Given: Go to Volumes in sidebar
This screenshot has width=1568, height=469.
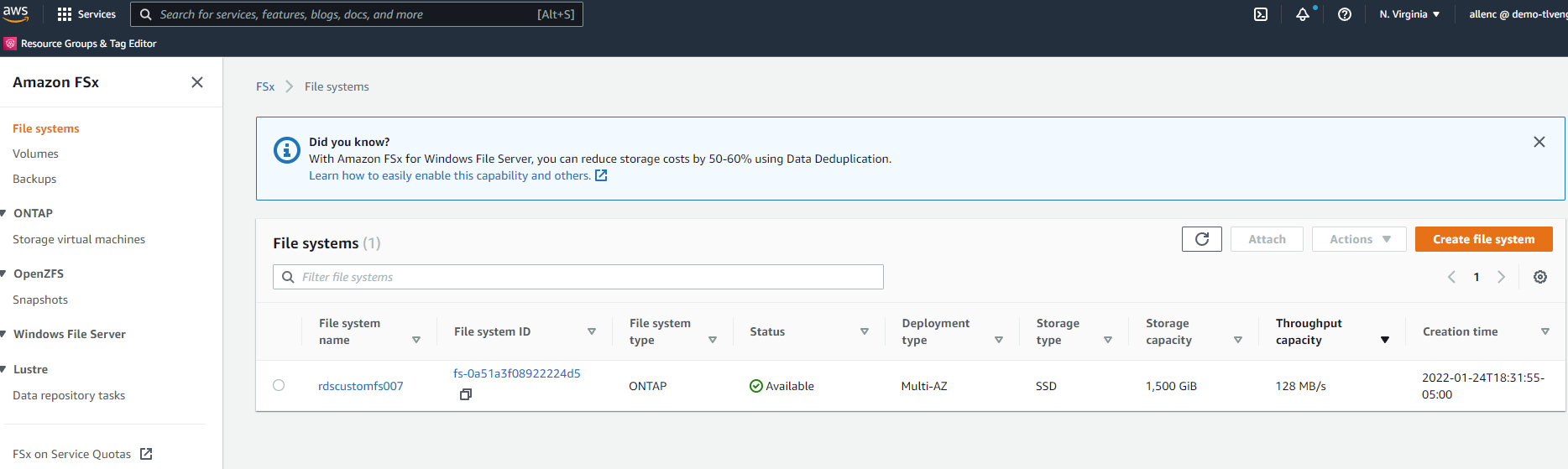Looking at the screenshot, I should 35,154.
